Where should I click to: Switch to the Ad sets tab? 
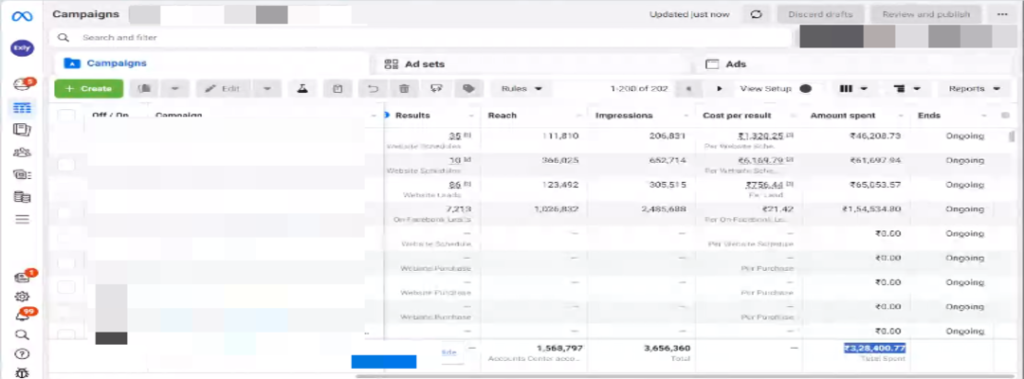[531, 64]
